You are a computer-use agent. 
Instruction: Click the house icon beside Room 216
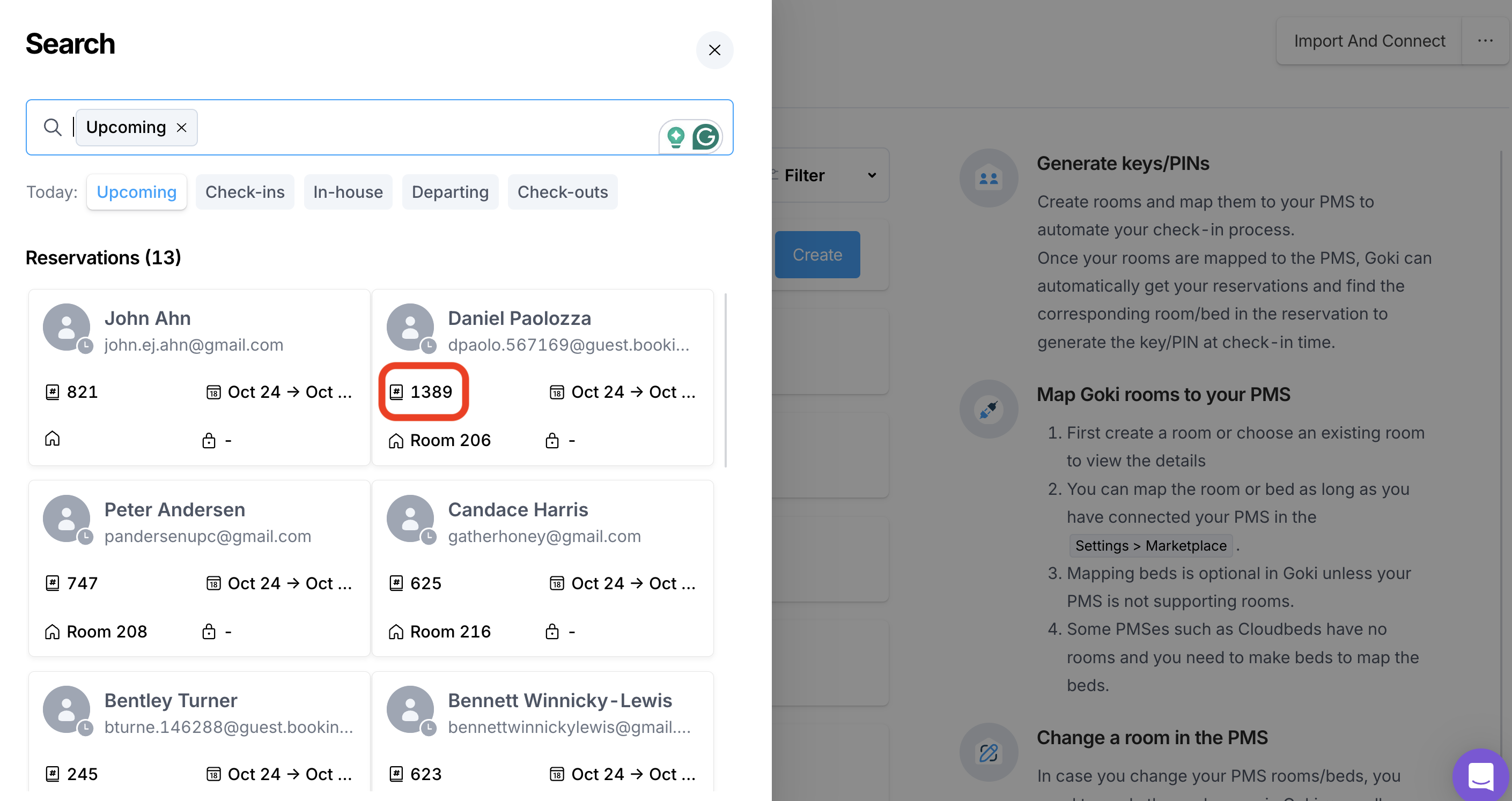click(x=396, y=632)
